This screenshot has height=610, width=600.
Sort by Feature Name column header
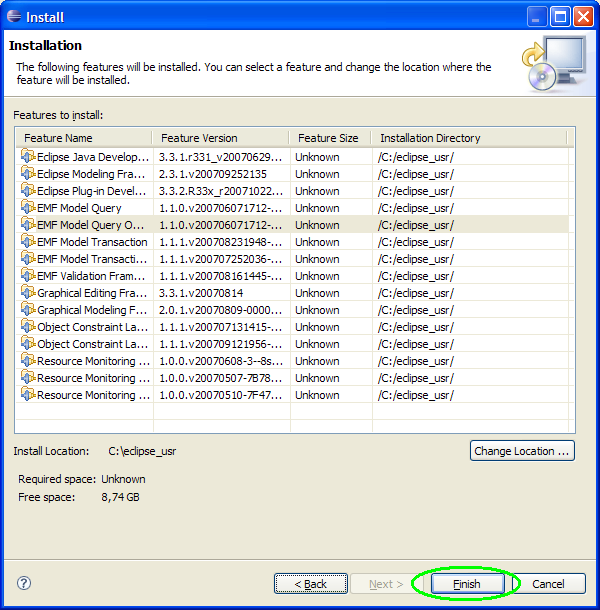(84, 138)
